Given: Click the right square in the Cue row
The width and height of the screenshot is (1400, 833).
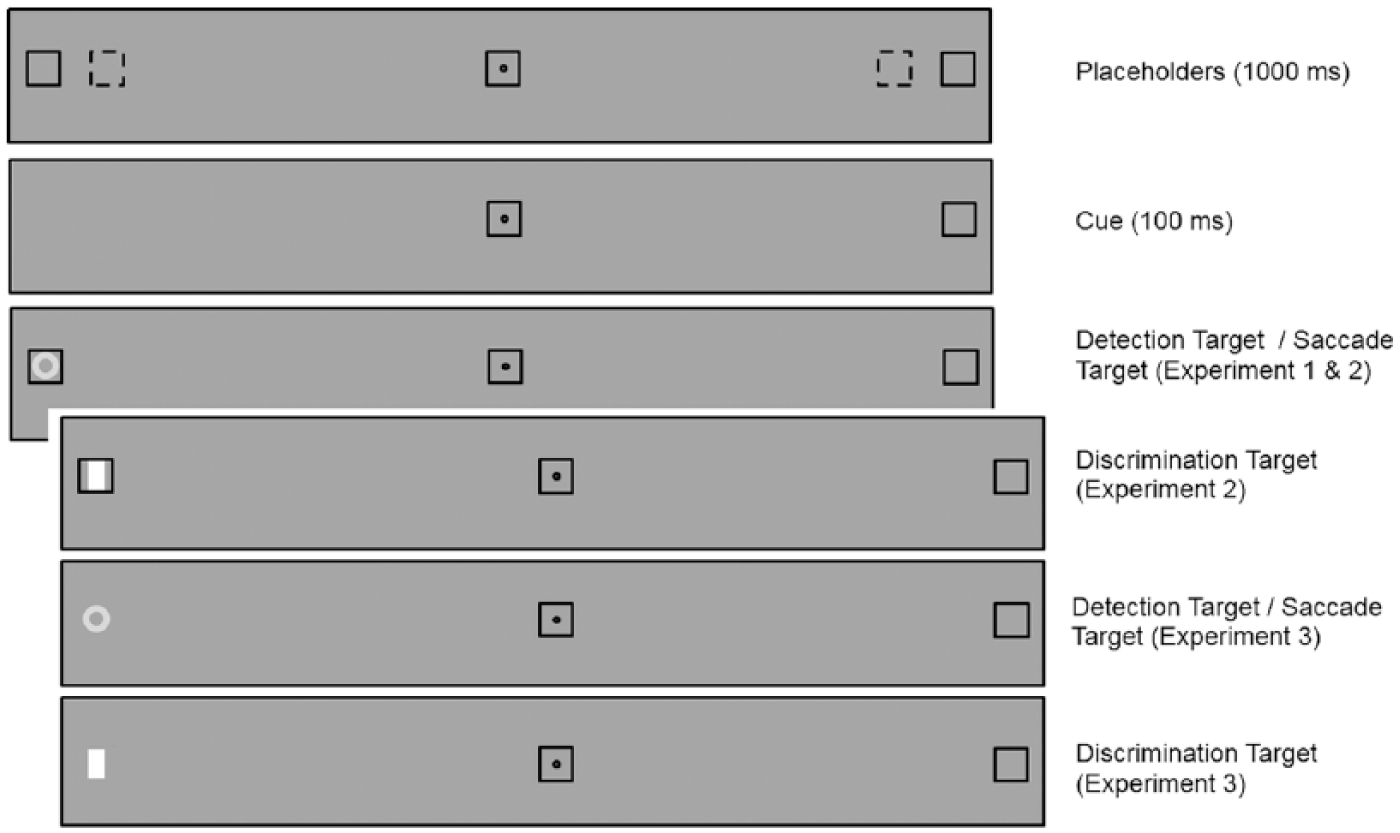Looking at the screenshot, I should pyautogui.click(x=959, y=219).
